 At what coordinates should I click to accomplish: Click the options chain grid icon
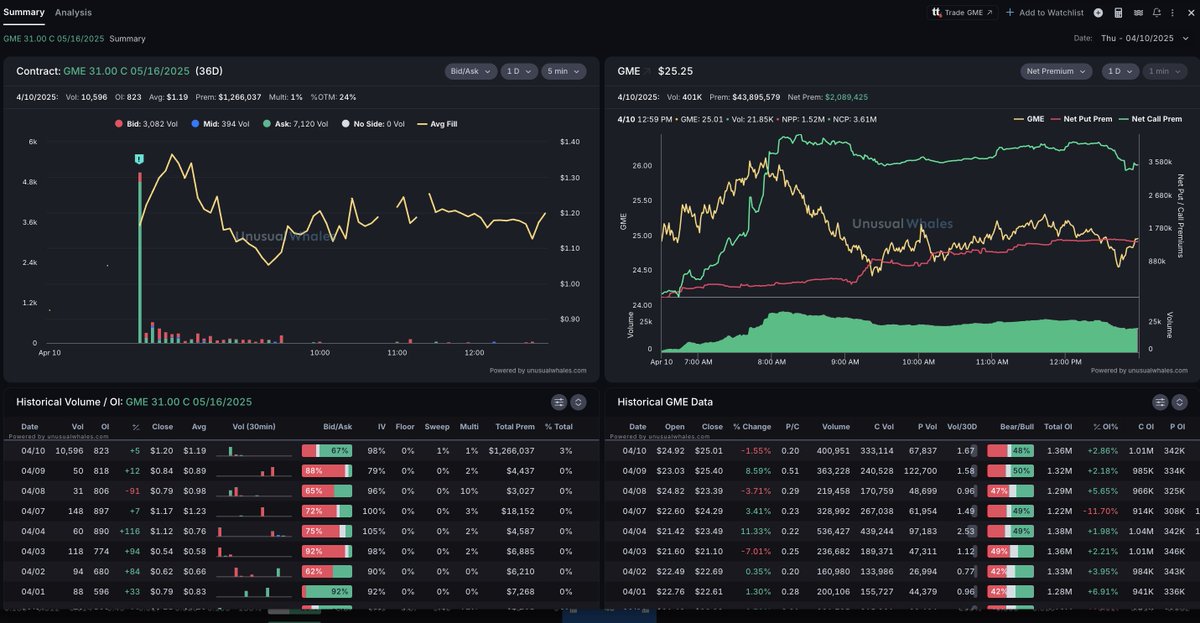pos(1138,12)
